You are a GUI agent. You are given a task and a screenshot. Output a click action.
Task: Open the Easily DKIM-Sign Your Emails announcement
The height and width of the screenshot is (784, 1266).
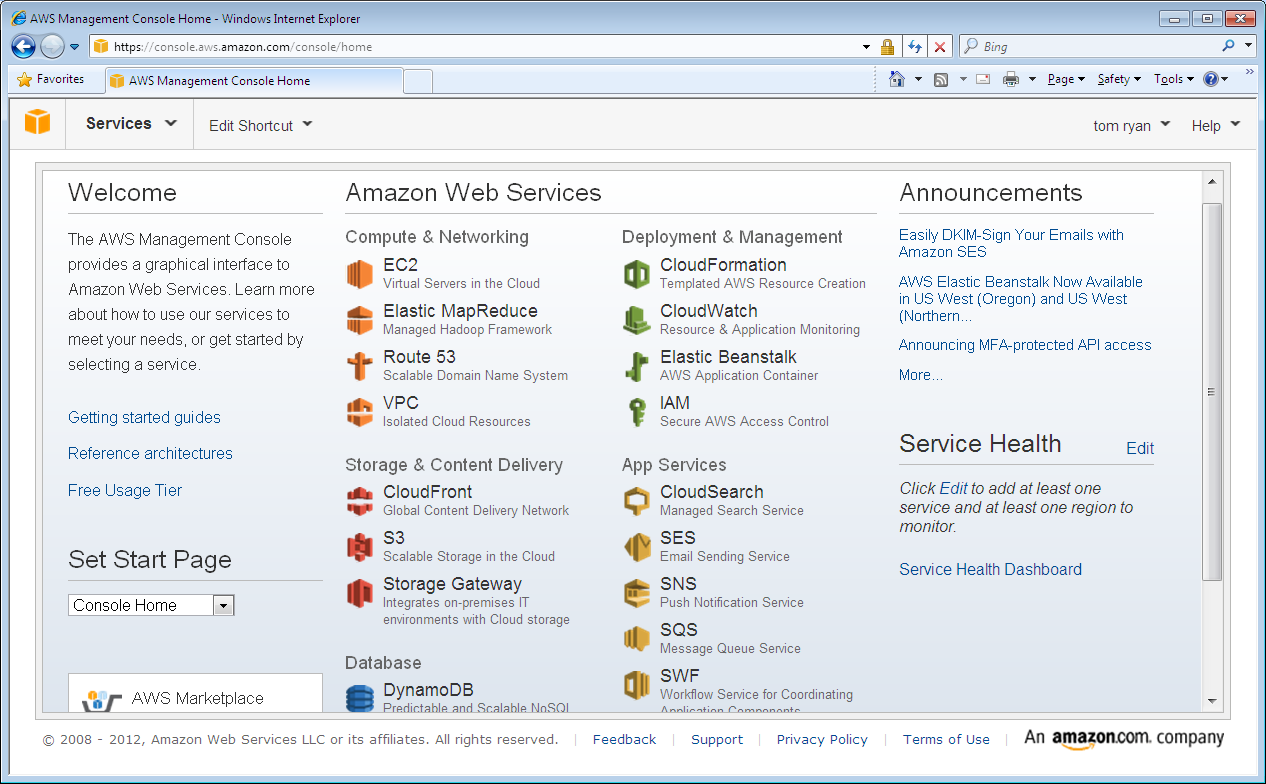[1011, 243]
